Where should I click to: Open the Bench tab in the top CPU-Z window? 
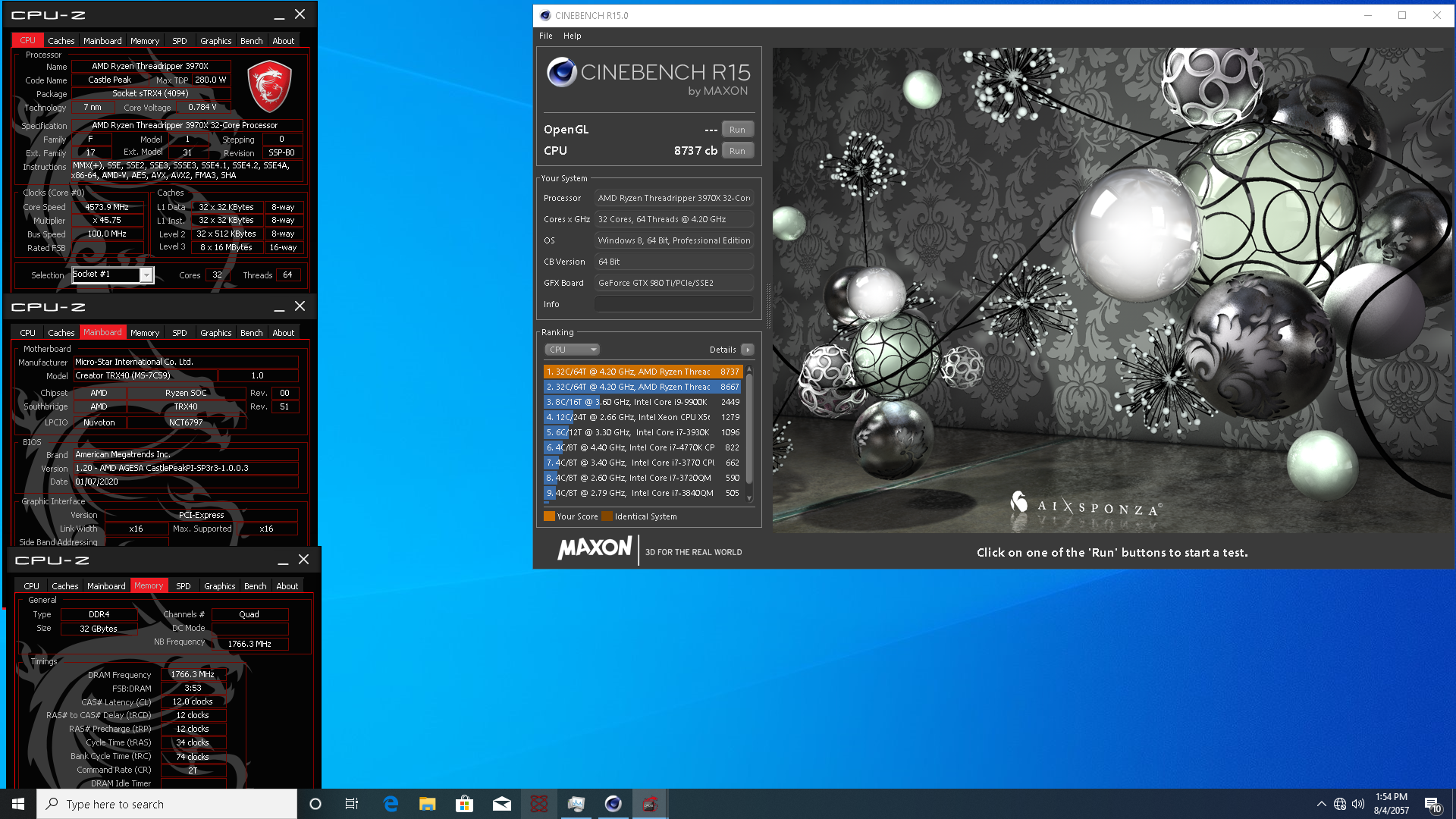(x=252, y=41)
